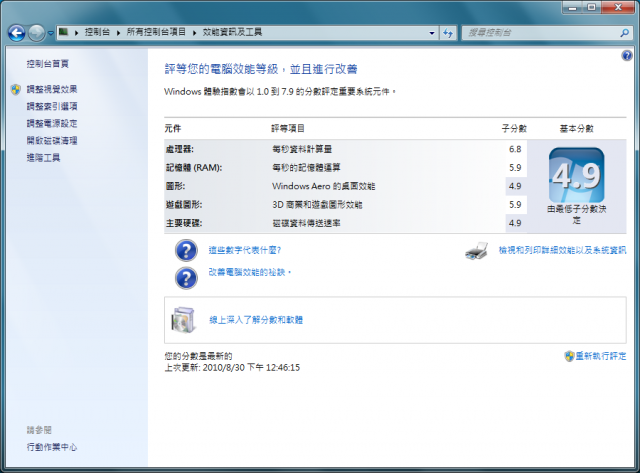Click the 記憶體 (RAM) row label
The width and height of the screenshot is (640, 473).
pyautogui.click(x=194, y=168)
